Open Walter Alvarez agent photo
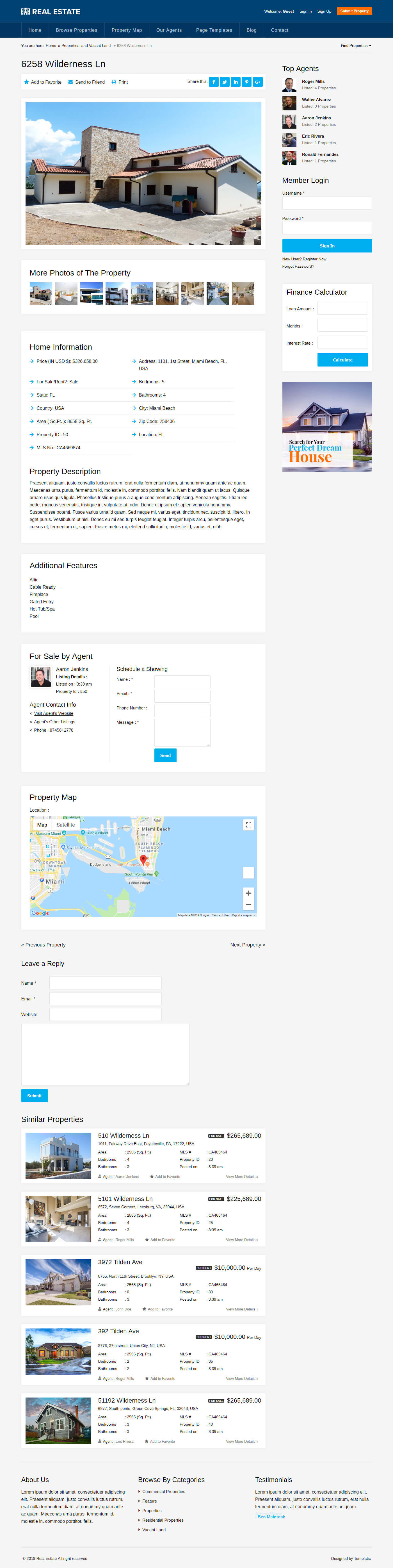This screenshot has width=393, height=1568. click(290, 103)
